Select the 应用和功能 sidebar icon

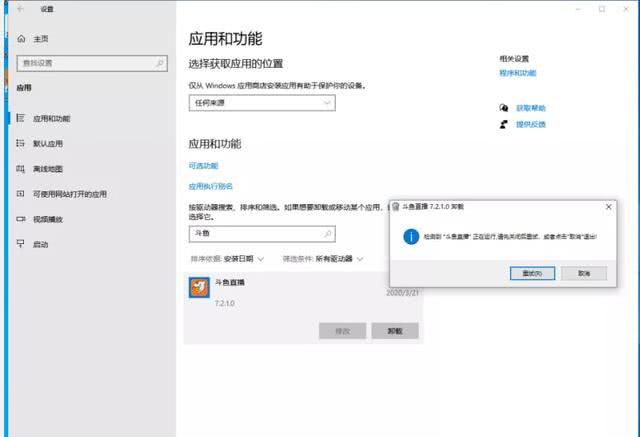(20, 118)
